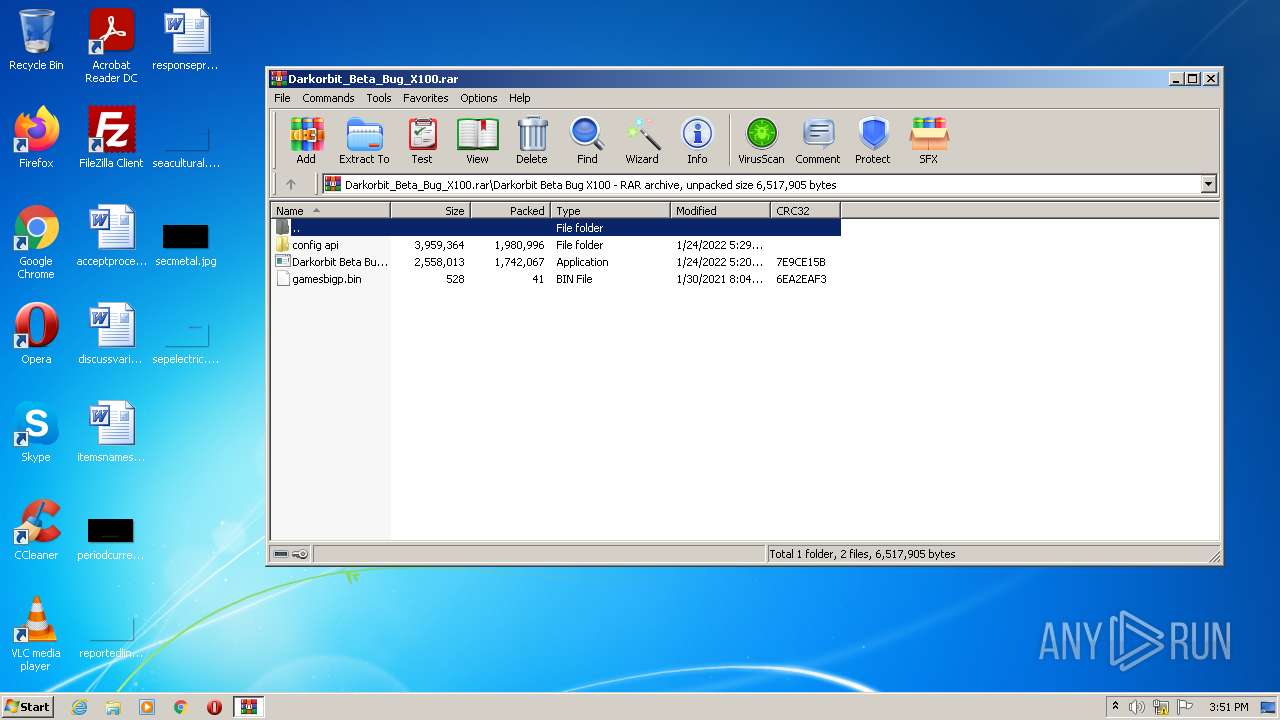
Task: Sort by Modified column header
Action: pos(720,210)
